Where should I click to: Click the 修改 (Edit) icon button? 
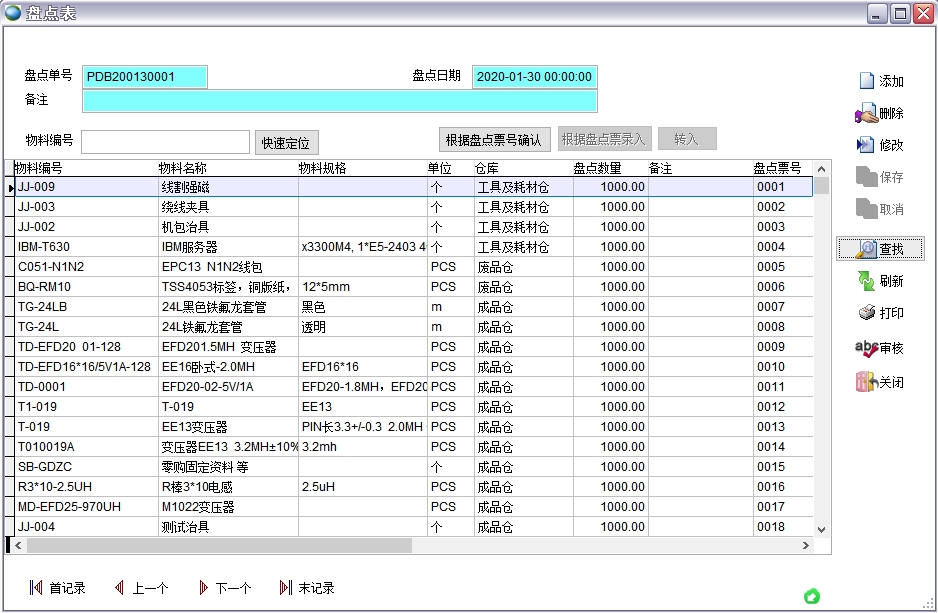tap(867, 145)
